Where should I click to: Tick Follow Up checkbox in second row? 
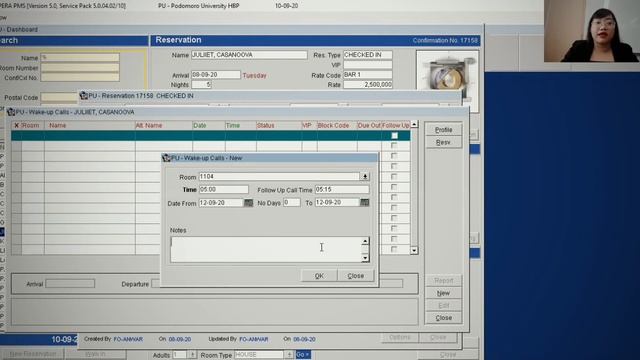point(394,145)
